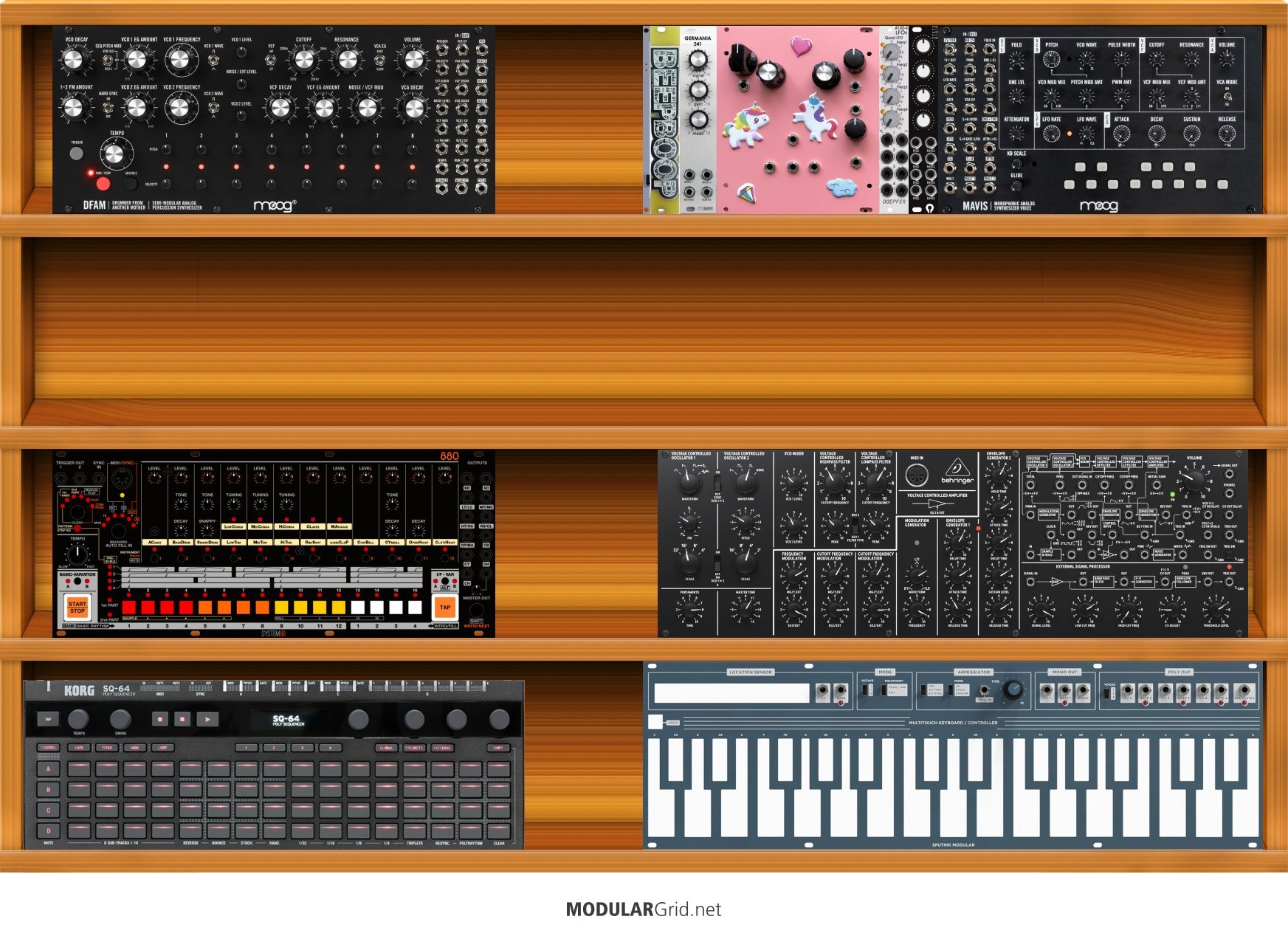Click the Moog logo on the MAVIS panel
Image resolution: width=1288 pixels, height=925 pixels.
pos(1098,205)
